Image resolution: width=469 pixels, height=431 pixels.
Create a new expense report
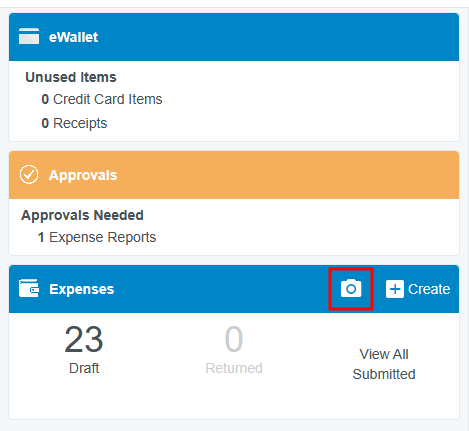click(x=418, y=289)
